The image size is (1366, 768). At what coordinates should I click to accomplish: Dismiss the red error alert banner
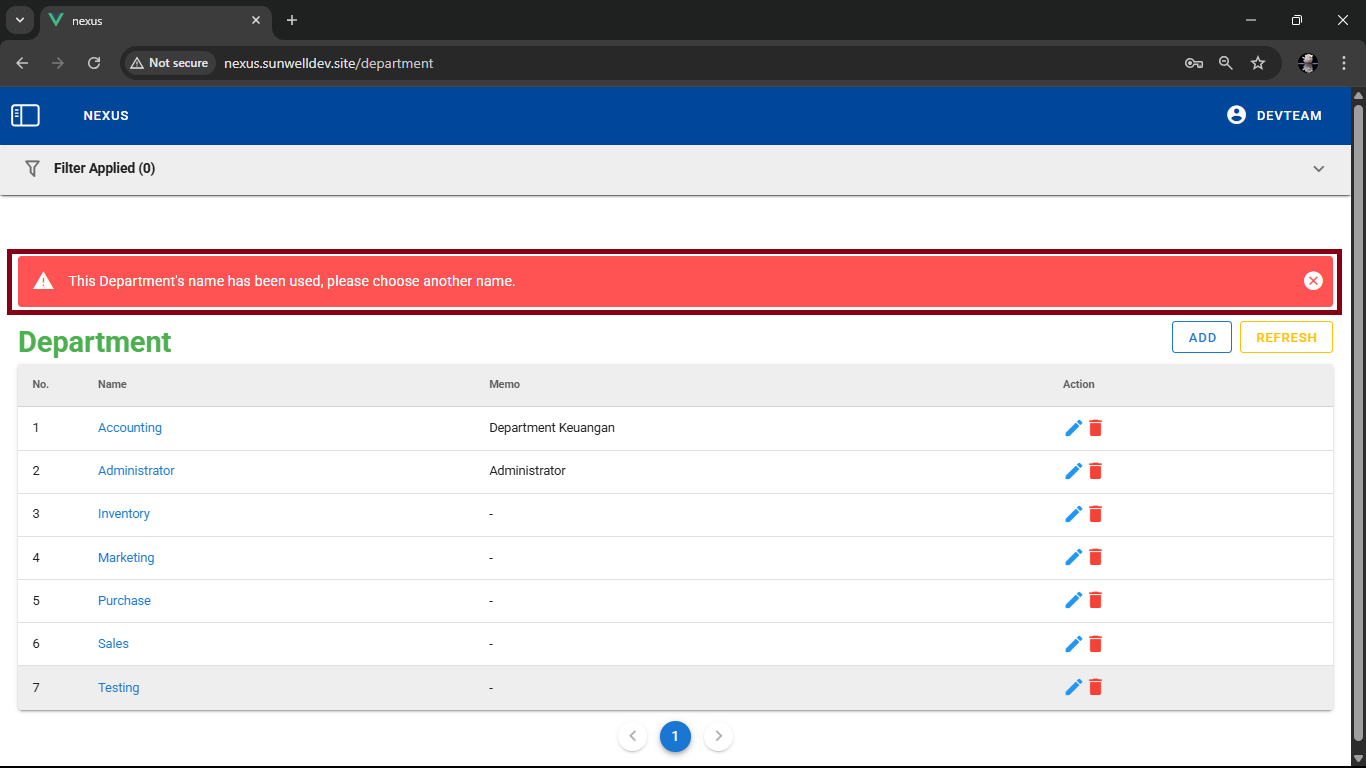click(1313, 281)
